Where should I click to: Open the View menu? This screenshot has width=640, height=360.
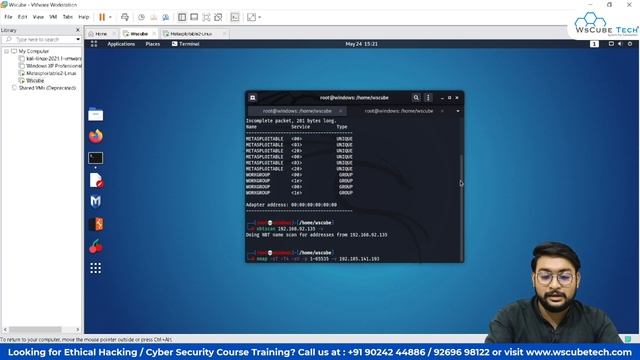[38, 17]
